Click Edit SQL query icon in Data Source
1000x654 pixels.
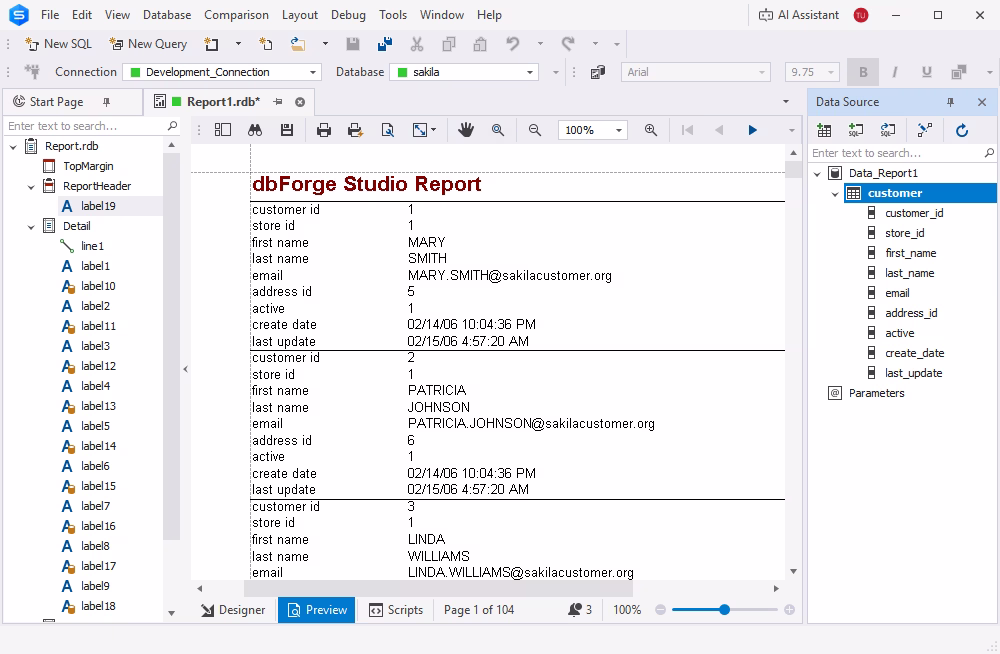click(888, 130)
